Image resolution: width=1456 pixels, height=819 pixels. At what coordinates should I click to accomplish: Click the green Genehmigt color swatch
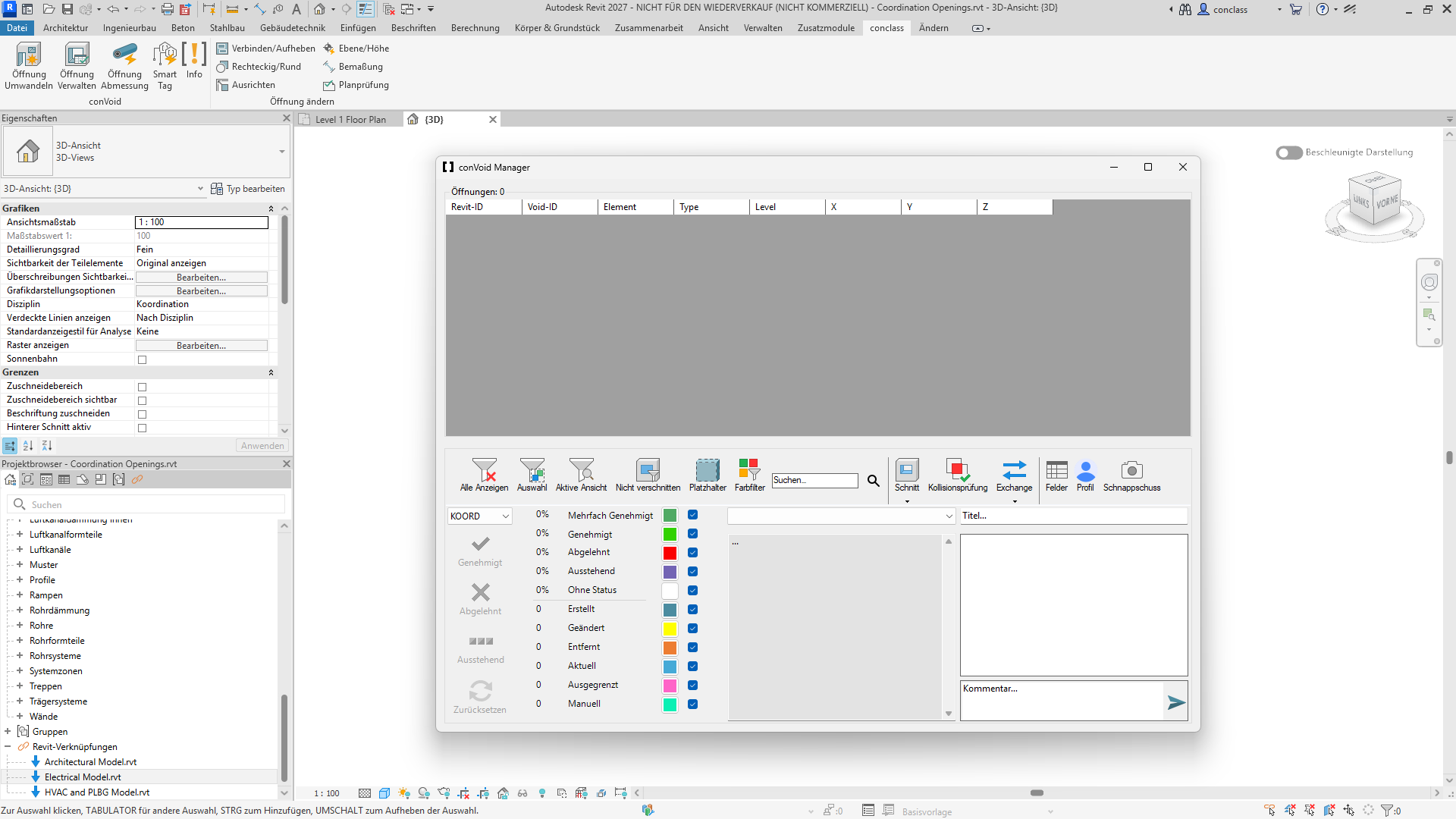coord(670,535)
